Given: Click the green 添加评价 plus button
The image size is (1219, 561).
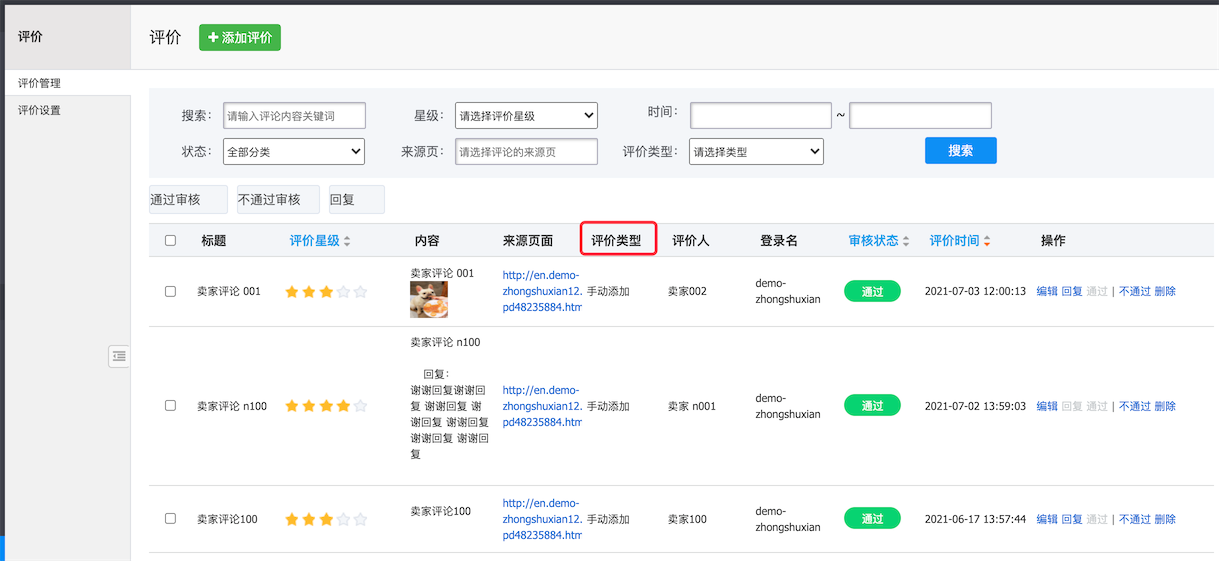Looking at the screenshot, I should point(240,37).
